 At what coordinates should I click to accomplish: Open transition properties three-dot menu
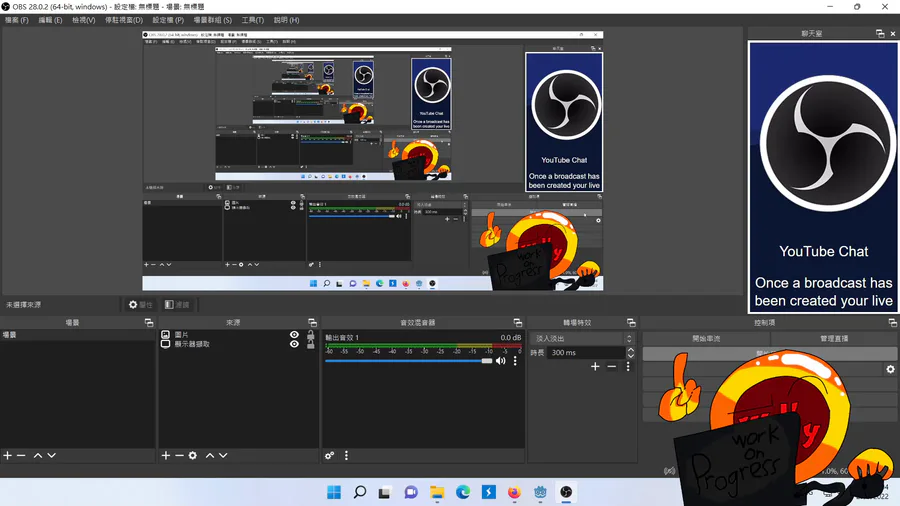coord(628,367)
